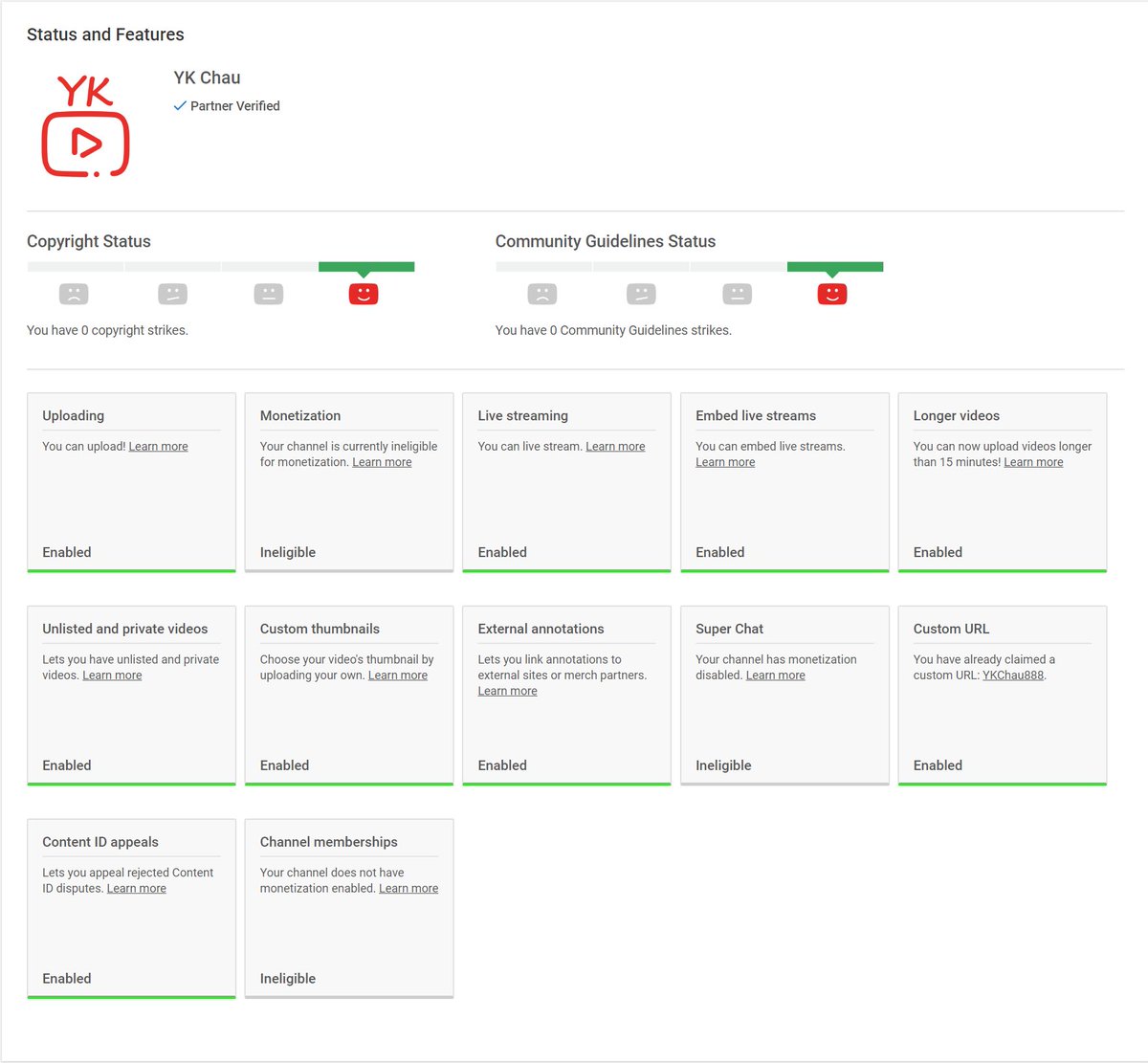This screenshot has height=1063, width=1148.
Task: Open Learn more in Content ID appeals card
Action: (x=136, y=889)
